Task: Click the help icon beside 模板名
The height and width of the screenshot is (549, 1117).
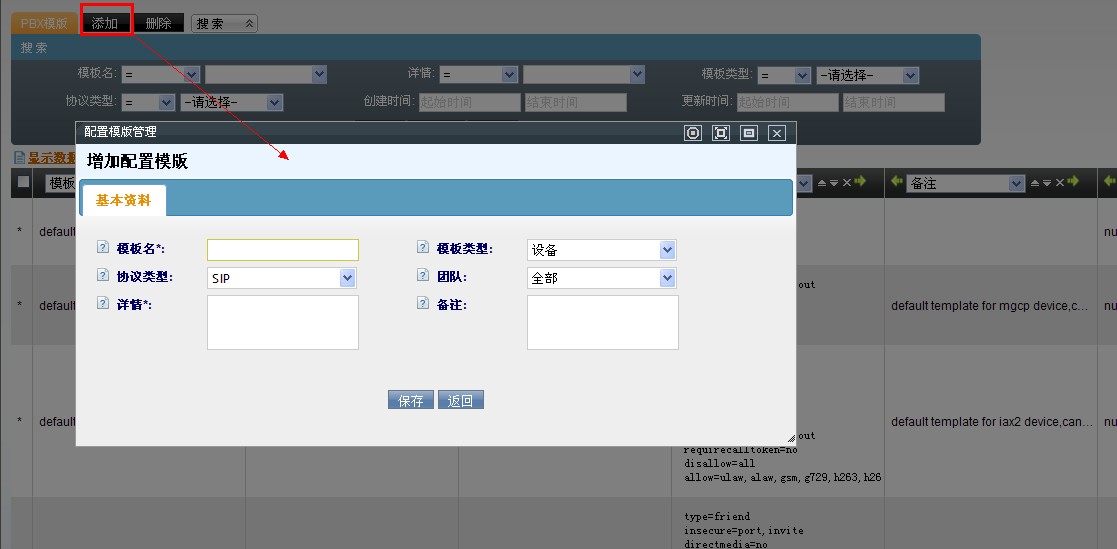Action: (x=102, y=248)
